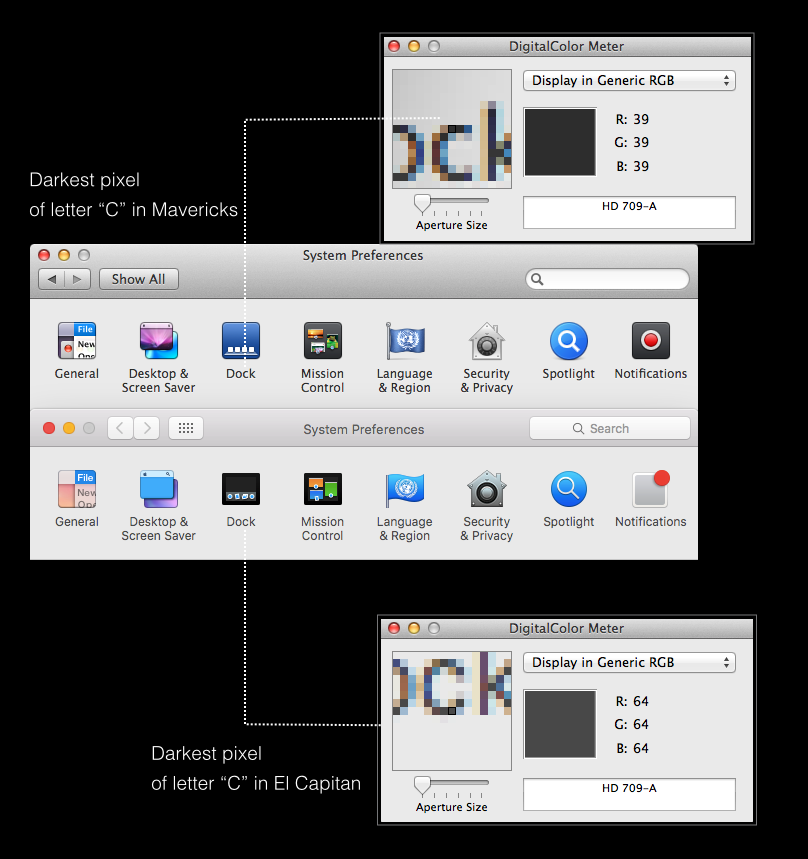Viewport: 808px width, 859px height.
Task: Click System Preferences title in El Capitan window
Action: (x=364, y=430)
